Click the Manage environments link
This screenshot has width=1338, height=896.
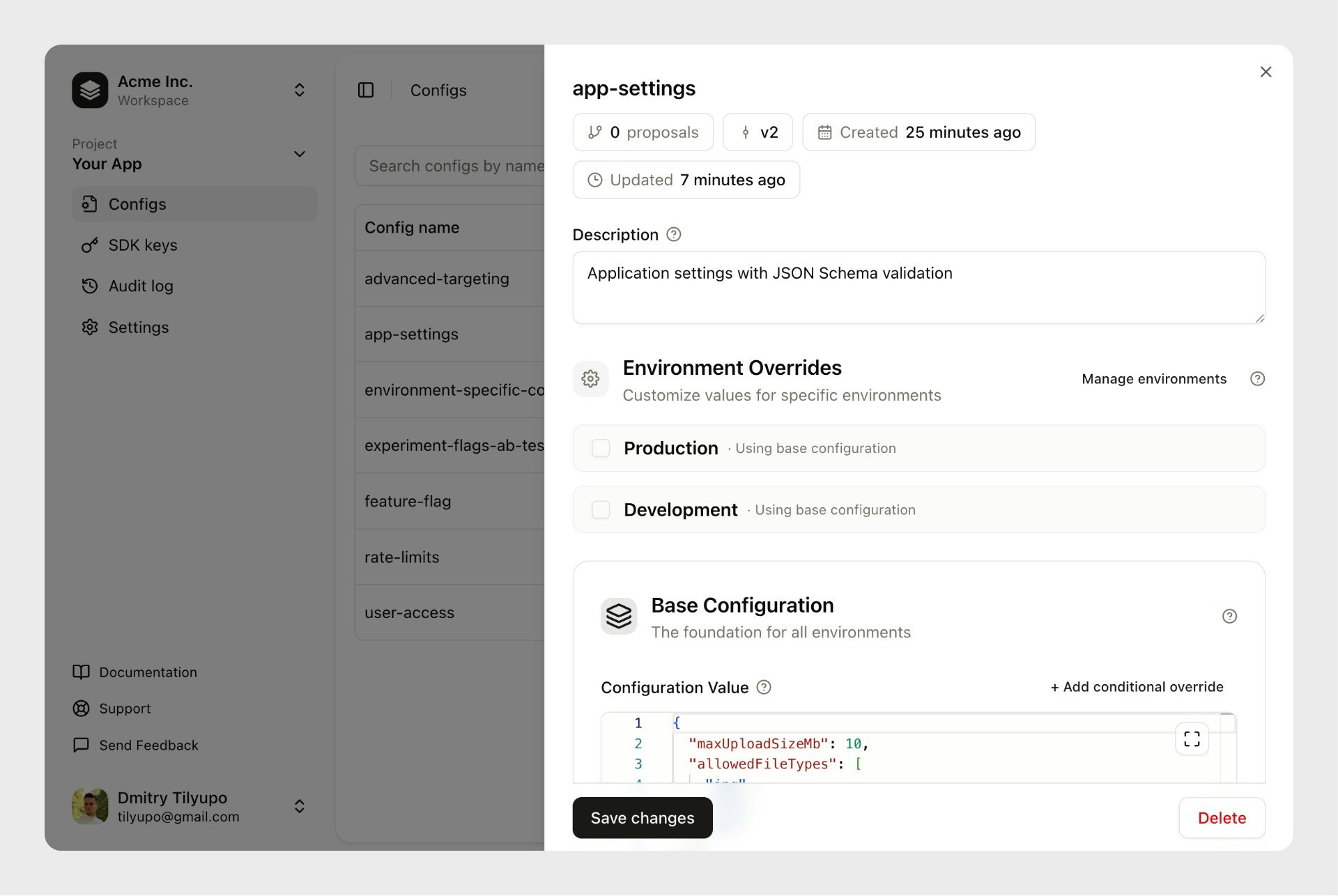point(1154,378)
